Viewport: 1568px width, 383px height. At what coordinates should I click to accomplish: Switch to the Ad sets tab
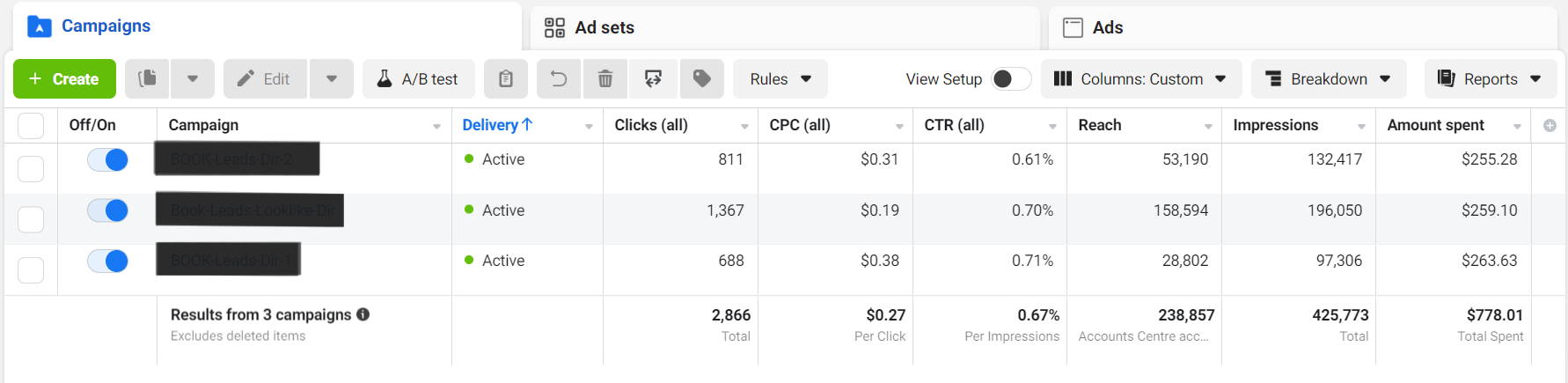point(604,27)
